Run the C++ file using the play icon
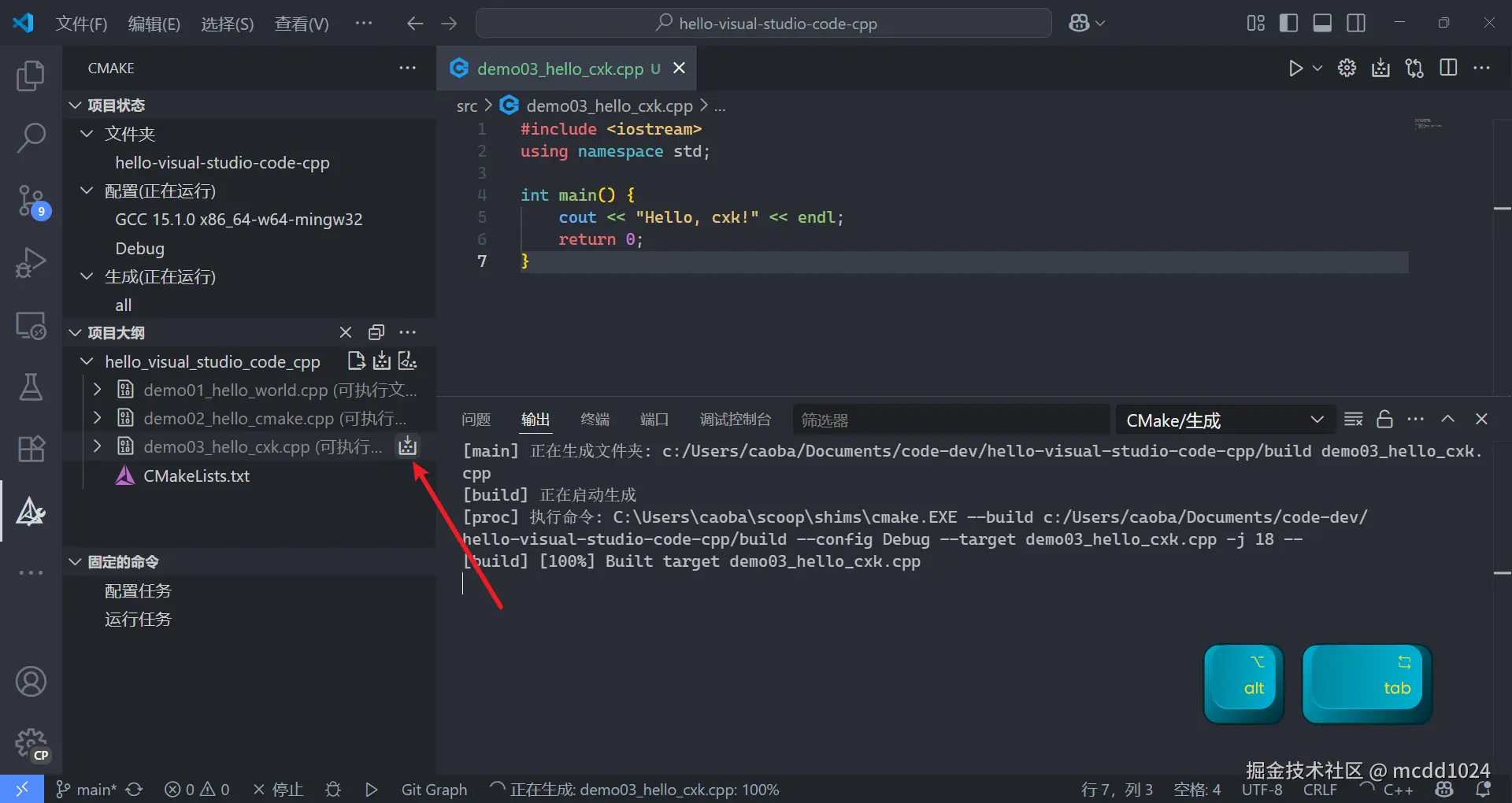The image size is (1512, 803). click(x=1295, y=68)
